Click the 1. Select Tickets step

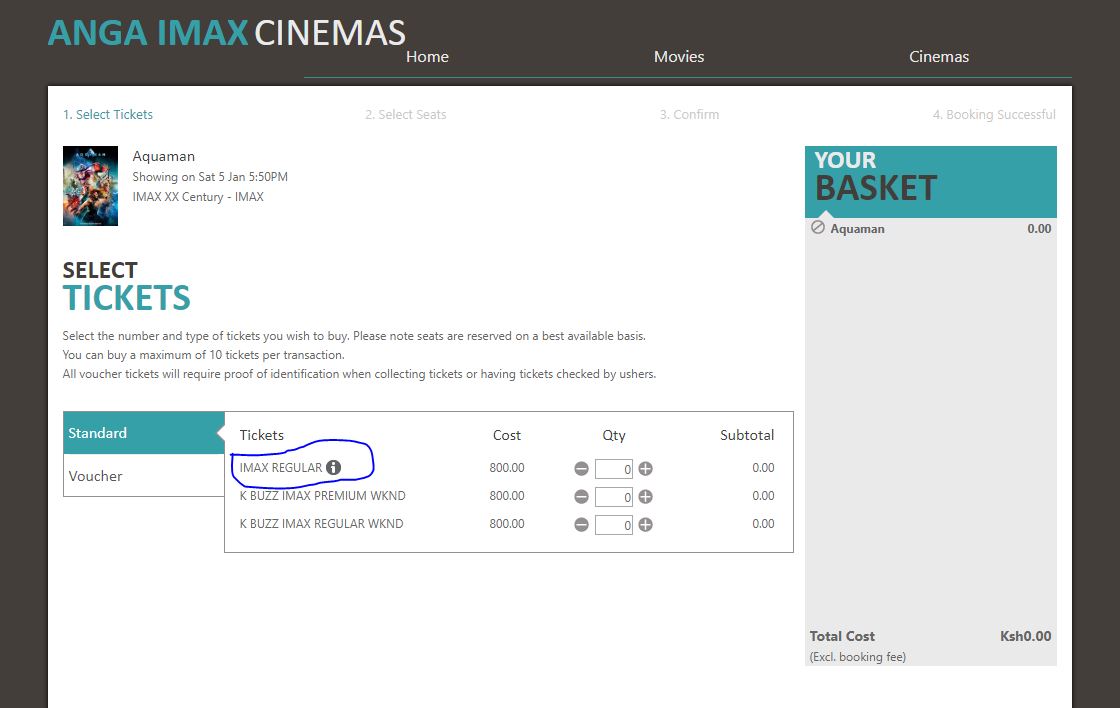click(x=108, y=114)
